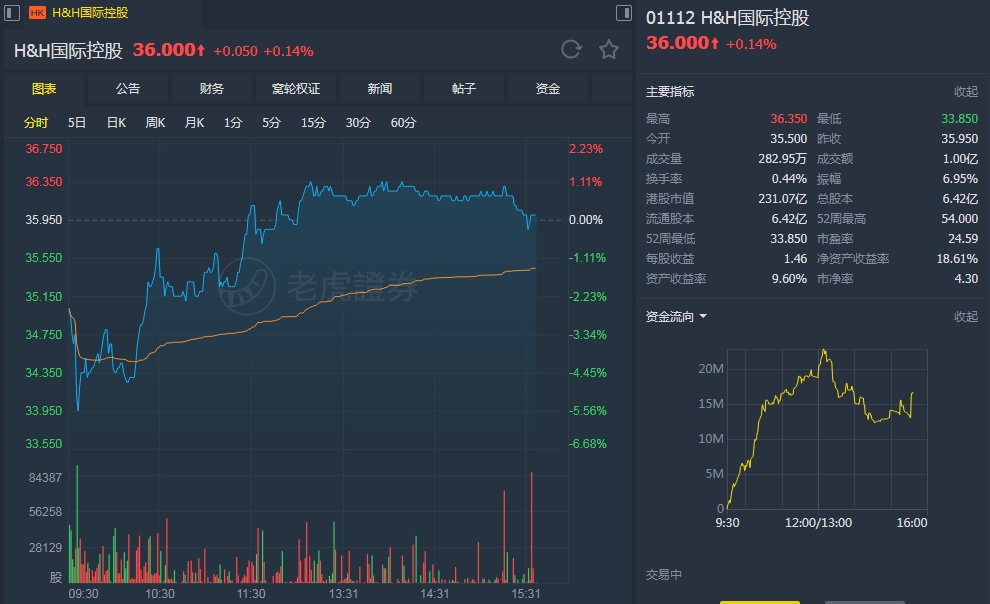Image resolution: width=990 pixels, height=604 pixels.
Task: Click the 20M label on fund flow chart
Action: (711, 369)
